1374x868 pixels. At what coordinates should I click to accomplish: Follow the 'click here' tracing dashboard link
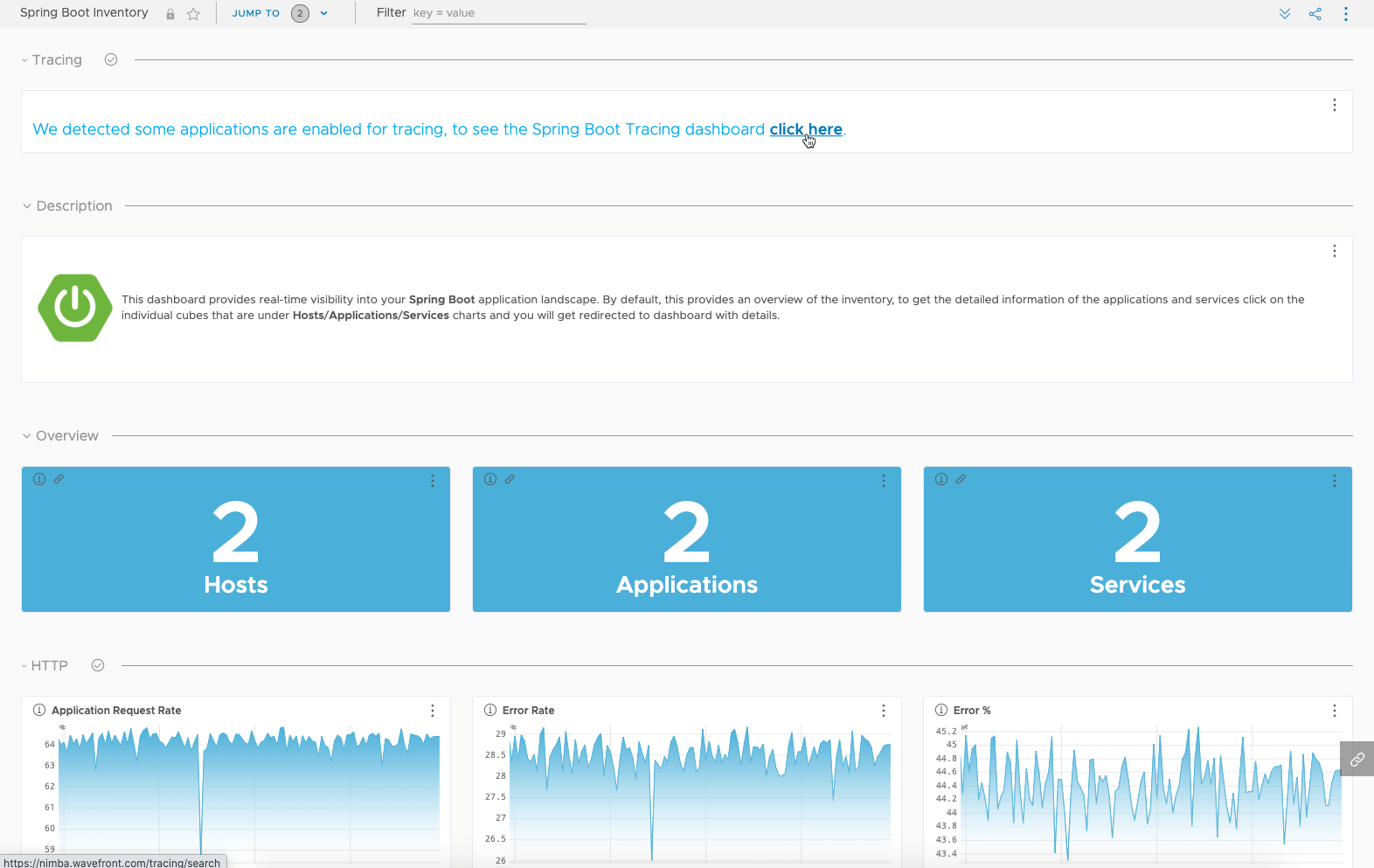coord(806,129)
